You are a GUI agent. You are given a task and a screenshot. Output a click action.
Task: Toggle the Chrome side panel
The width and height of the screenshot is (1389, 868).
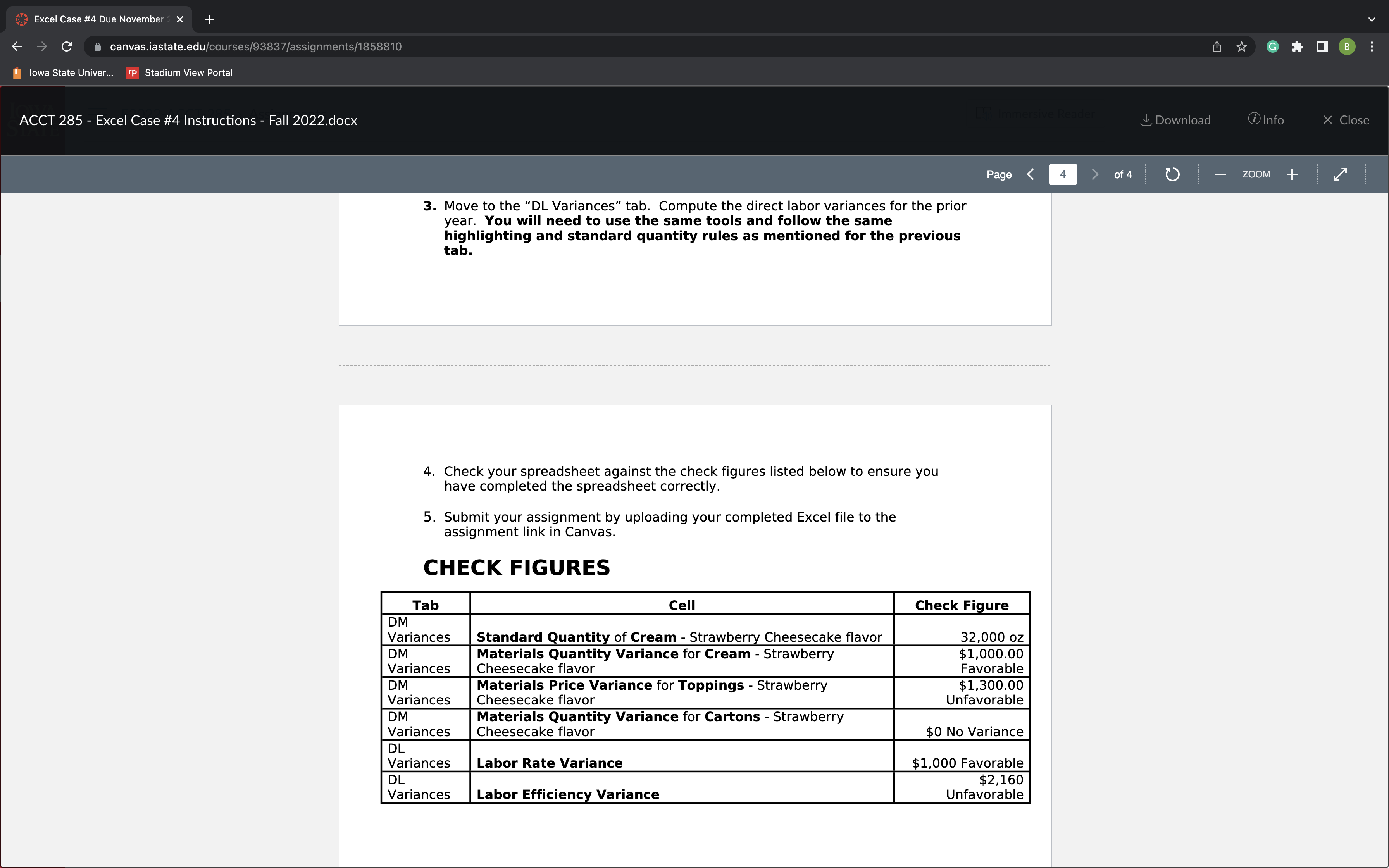1322,47
